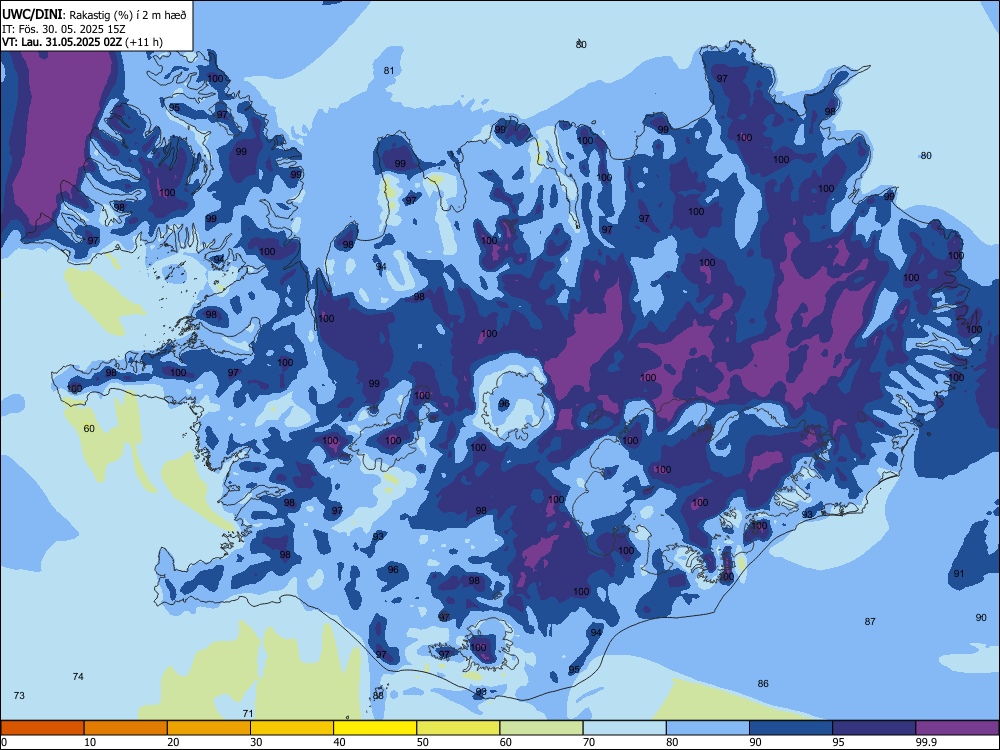The width and height of the screenshot is (1000, 750).
Task: Click the "71" value on the map
Action: click(248, 714)
